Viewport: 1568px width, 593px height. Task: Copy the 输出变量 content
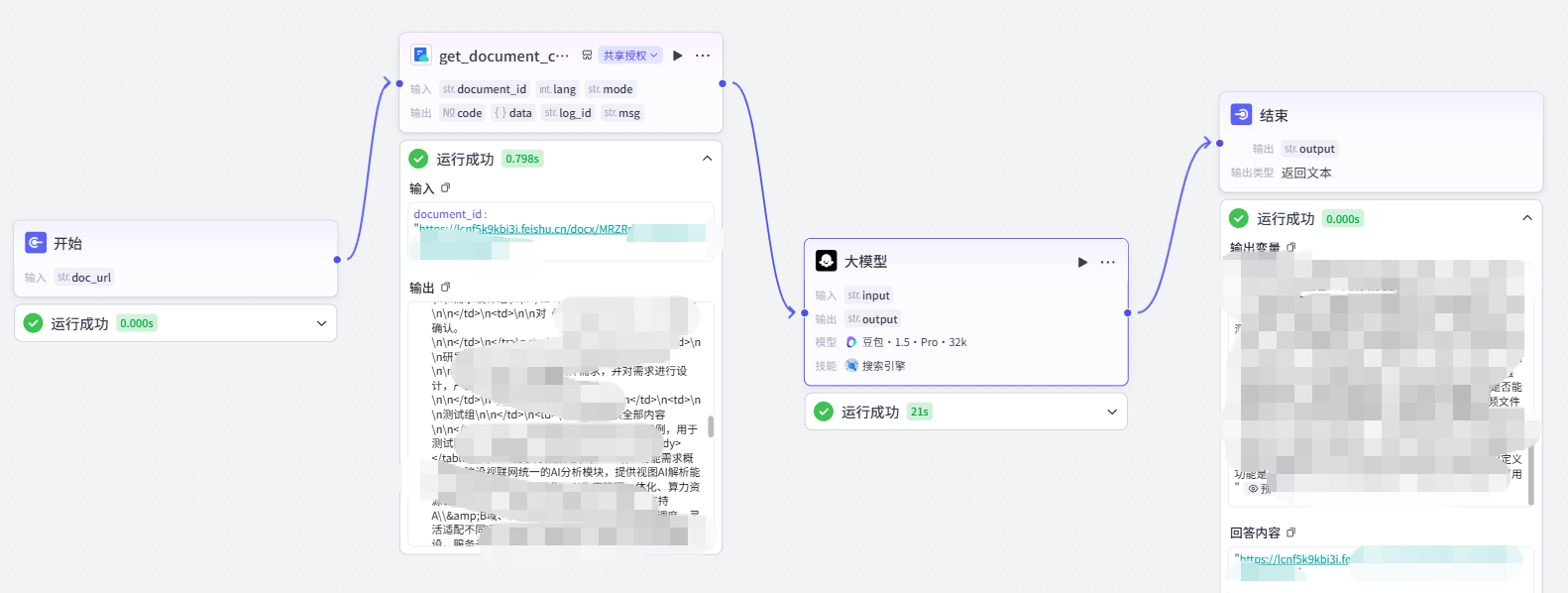[1291, 247]
